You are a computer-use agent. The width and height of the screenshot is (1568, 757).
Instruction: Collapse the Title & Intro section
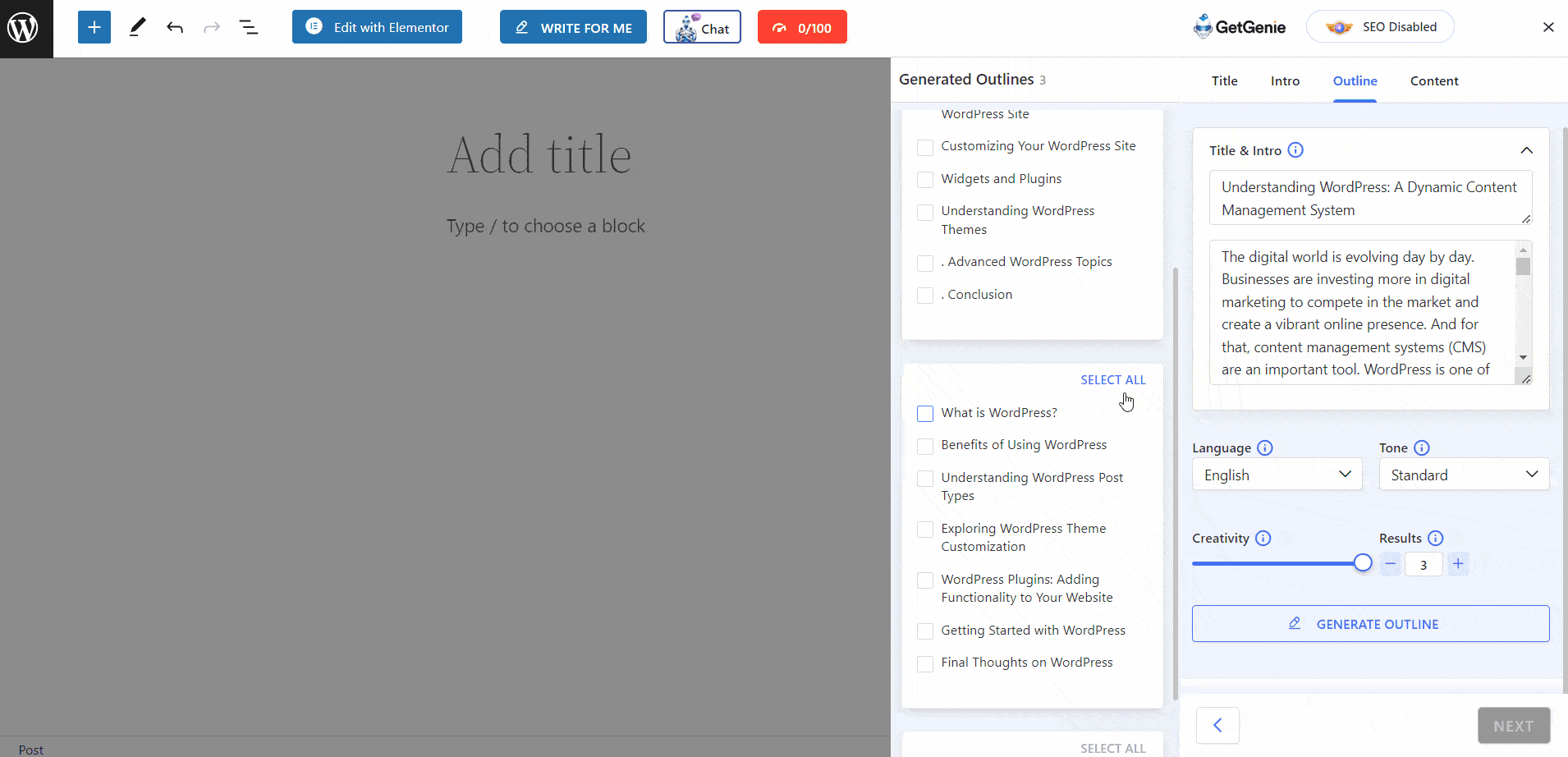pos(1526,150)
